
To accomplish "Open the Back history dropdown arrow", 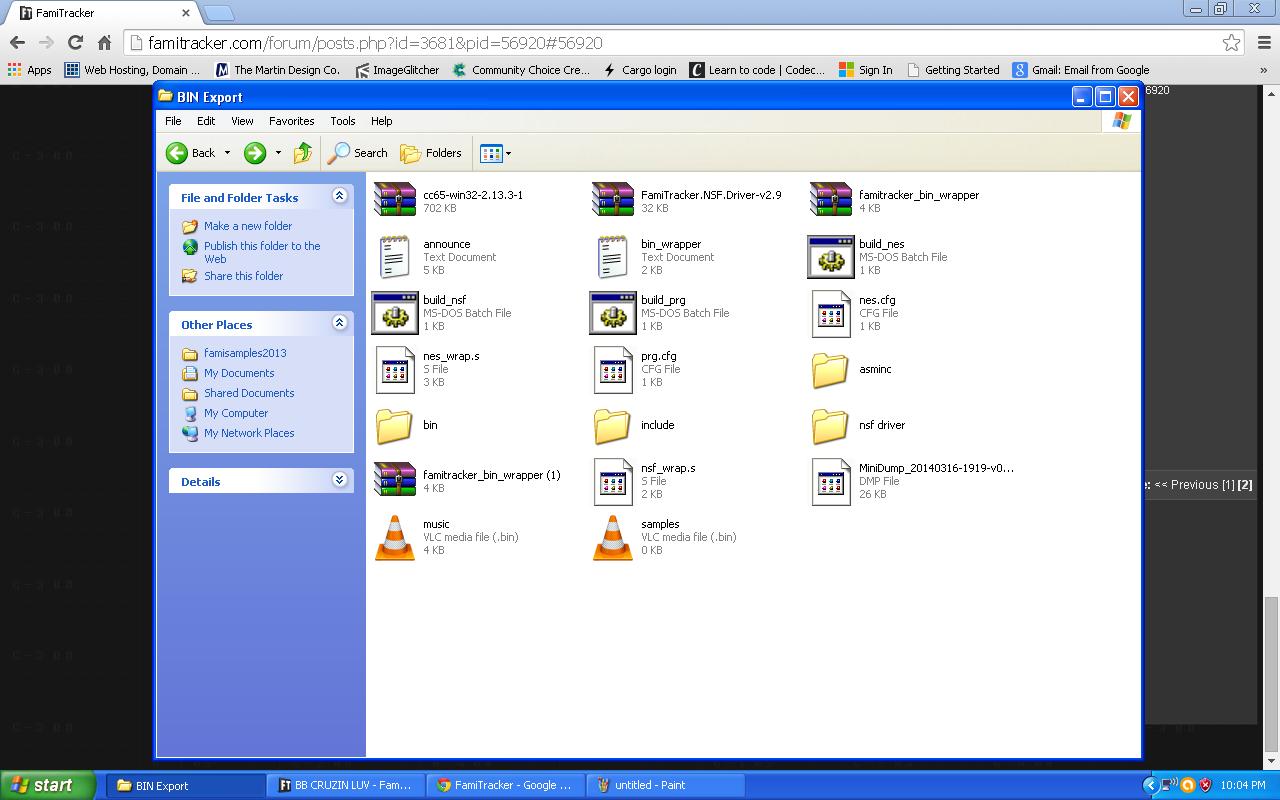I will pos(227,153).
